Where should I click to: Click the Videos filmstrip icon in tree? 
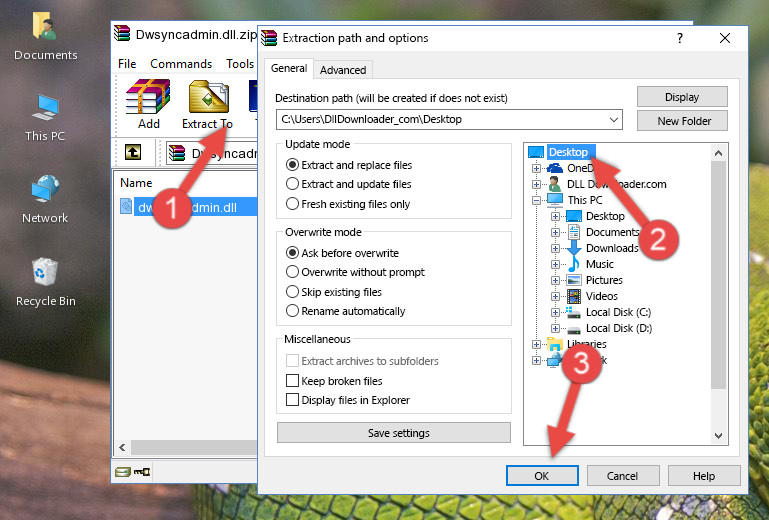[x=574, y=296]
